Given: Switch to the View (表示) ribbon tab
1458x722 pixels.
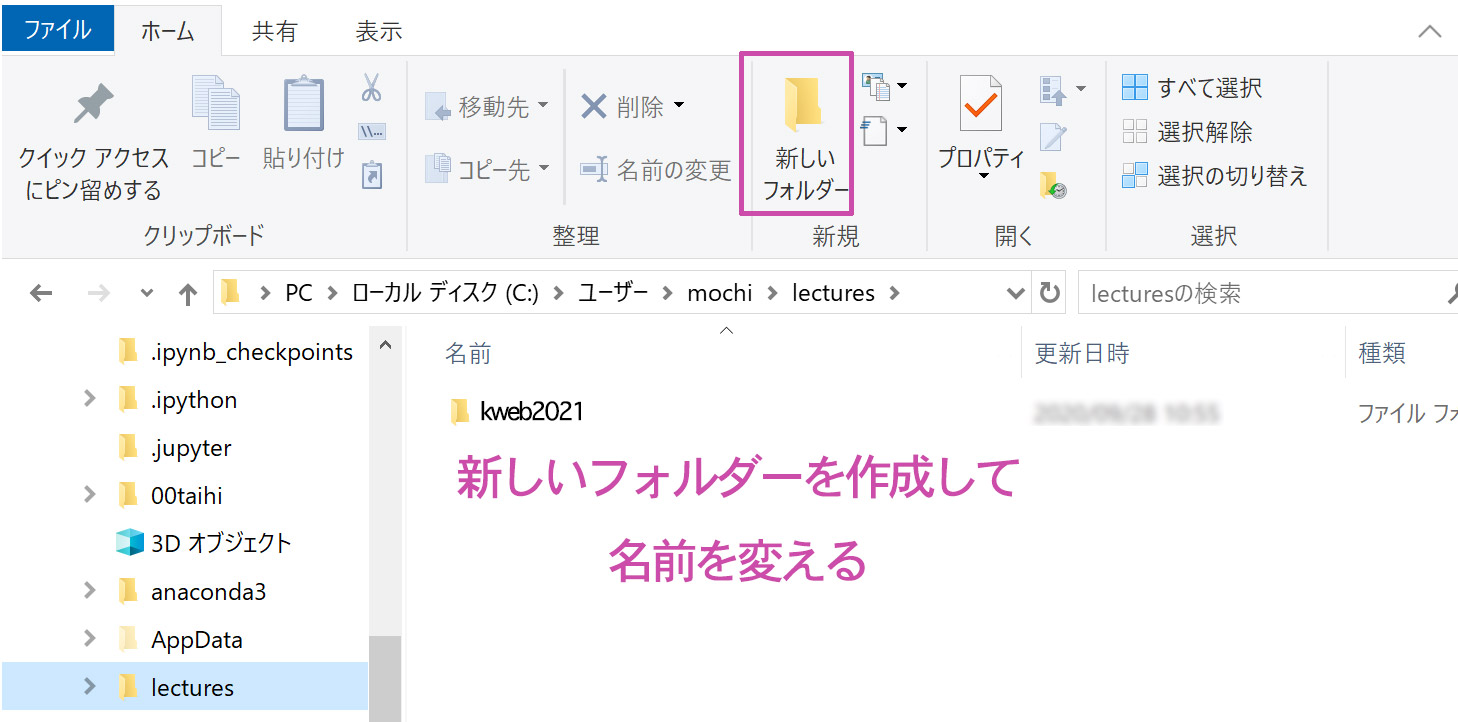Looking at the screenshot, I should (x=378, y=31).
